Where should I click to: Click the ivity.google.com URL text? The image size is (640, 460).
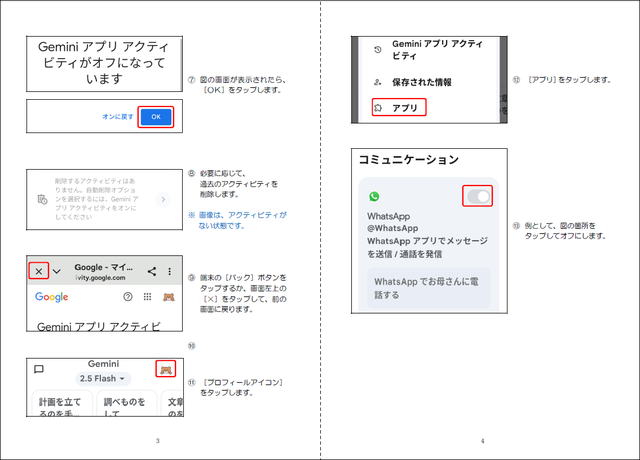[100, 278]
